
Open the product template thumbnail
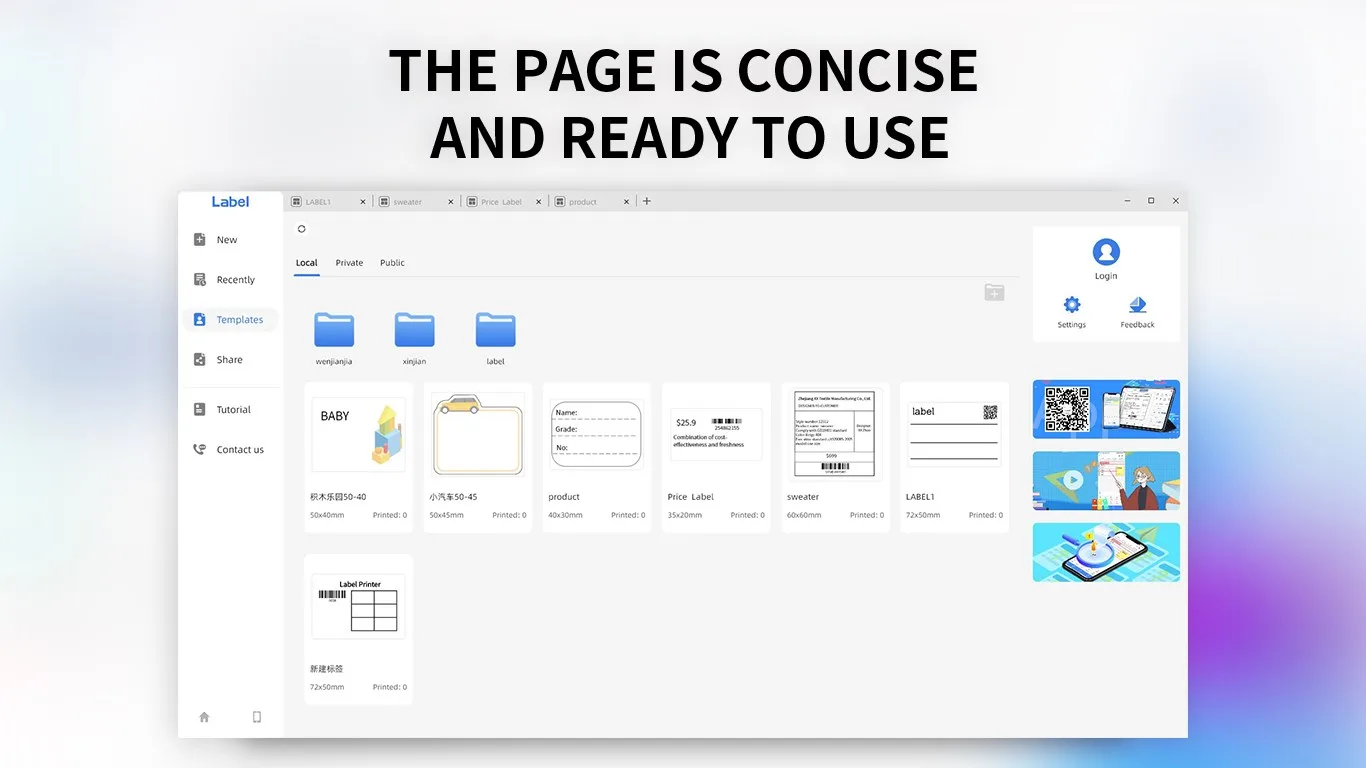pos(597,434)
